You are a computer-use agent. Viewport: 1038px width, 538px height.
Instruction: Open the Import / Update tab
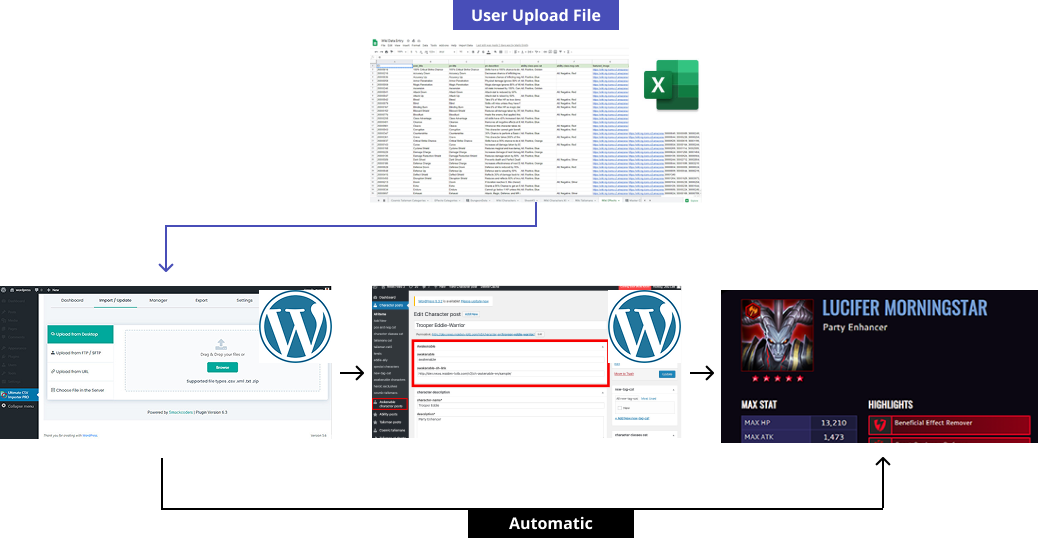[115, 300]
